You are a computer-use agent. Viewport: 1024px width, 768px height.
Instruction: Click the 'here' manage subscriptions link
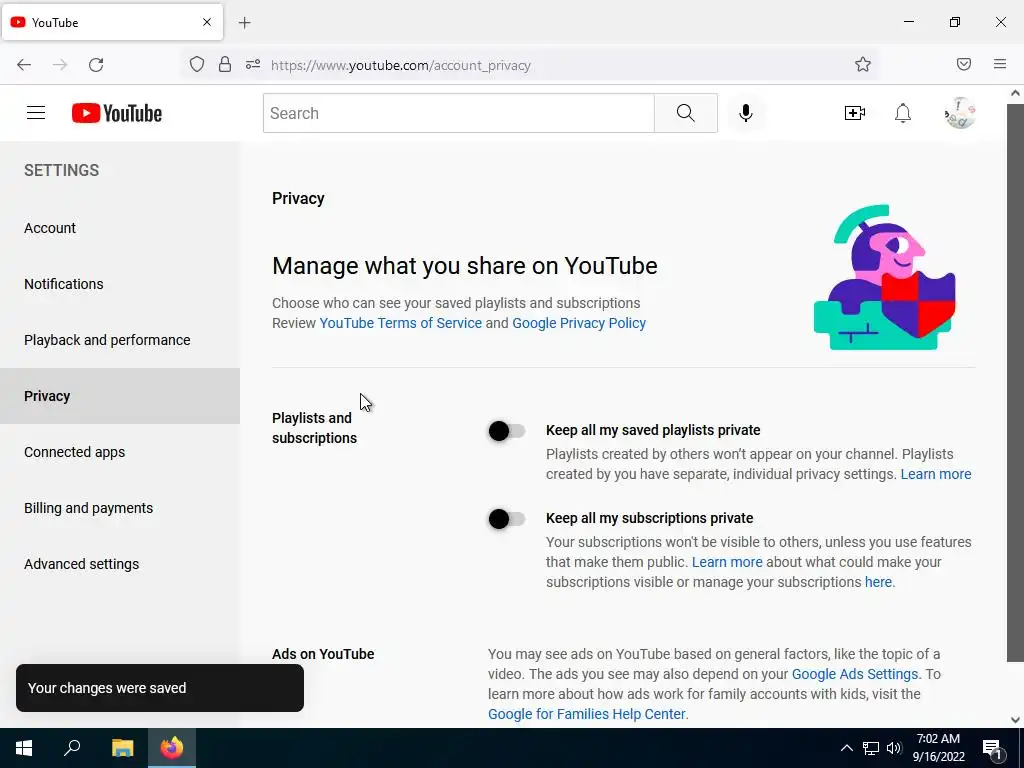click(878, 582)
